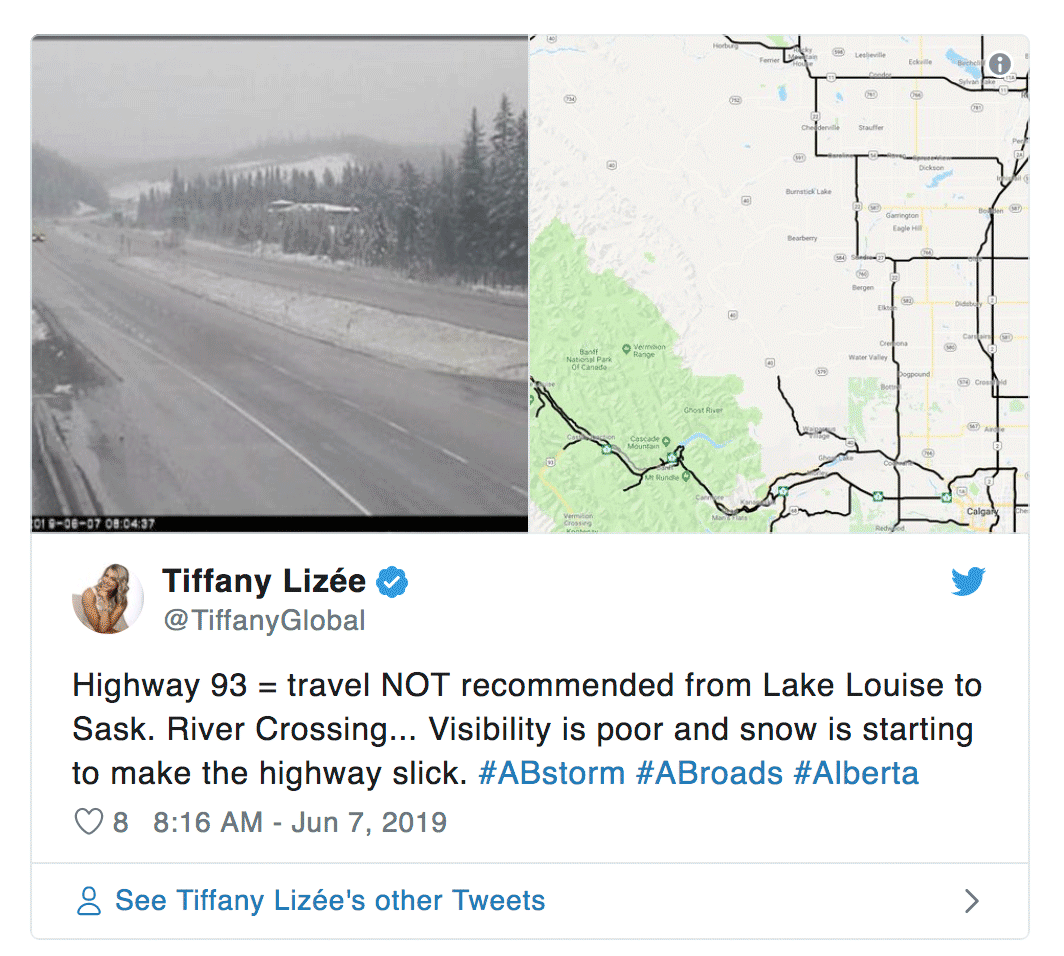Open the @TiffanyGlobal handle
Screen dimensions: 1064x956
265,620
